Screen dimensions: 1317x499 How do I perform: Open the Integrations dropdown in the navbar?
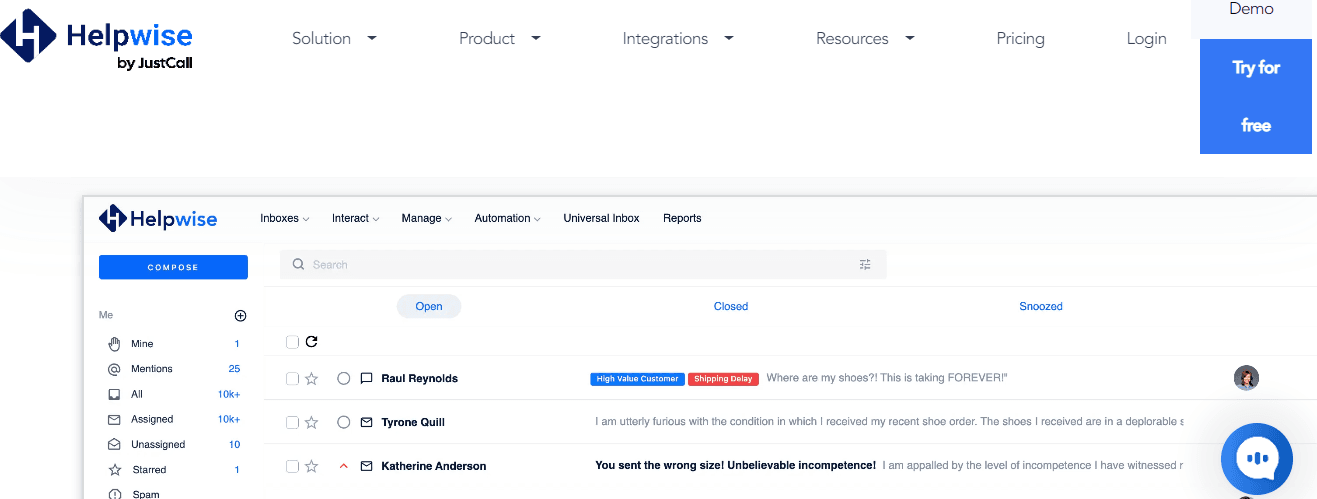coord(677,39)
